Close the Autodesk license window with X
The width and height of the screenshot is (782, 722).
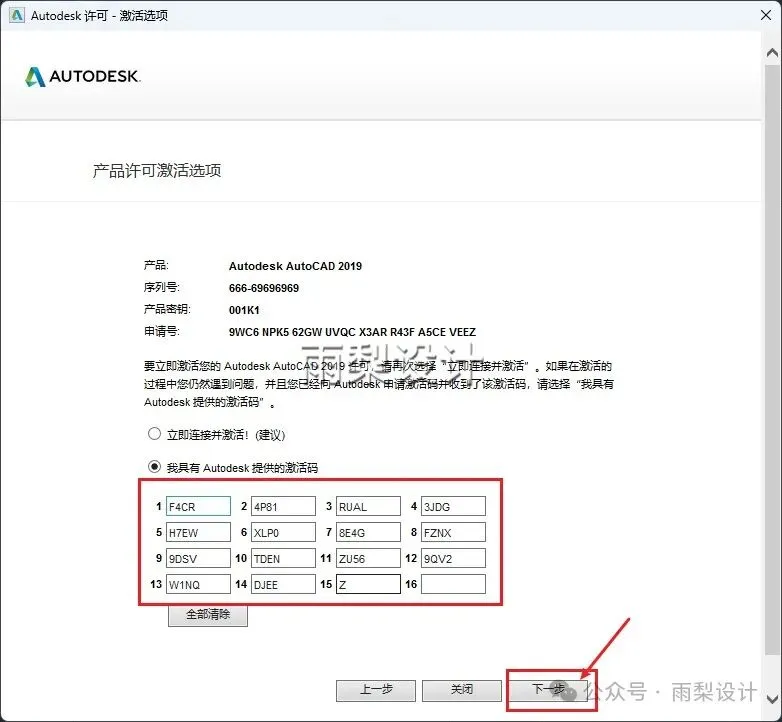coord(766,15)
